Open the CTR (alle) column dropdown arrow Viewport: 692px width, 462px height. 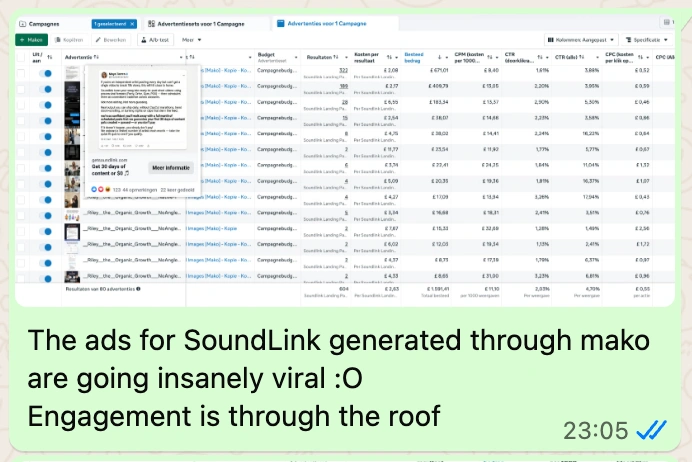point(597,58)
